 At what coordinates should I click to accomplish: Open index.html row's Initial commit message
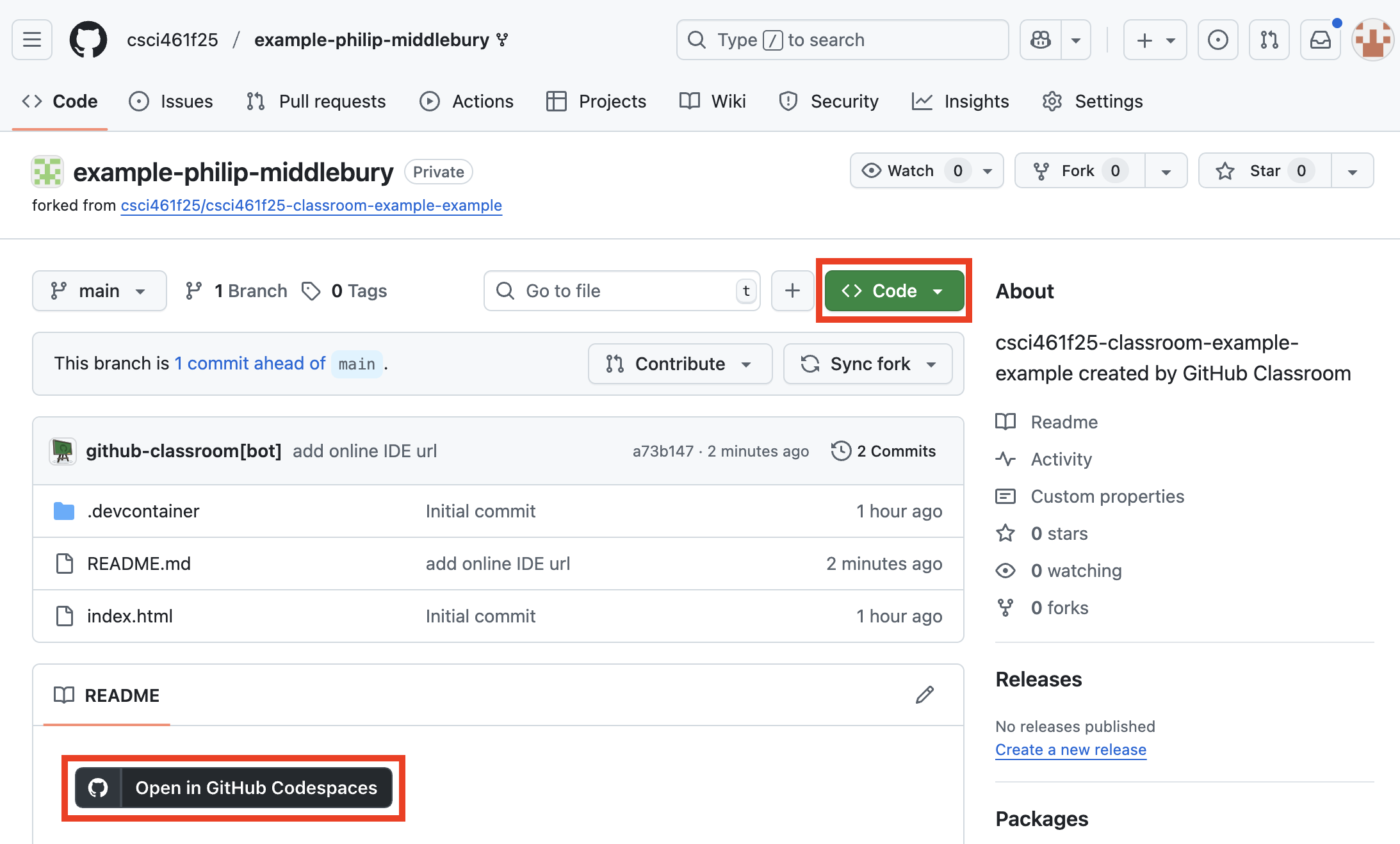pos(480,616)
